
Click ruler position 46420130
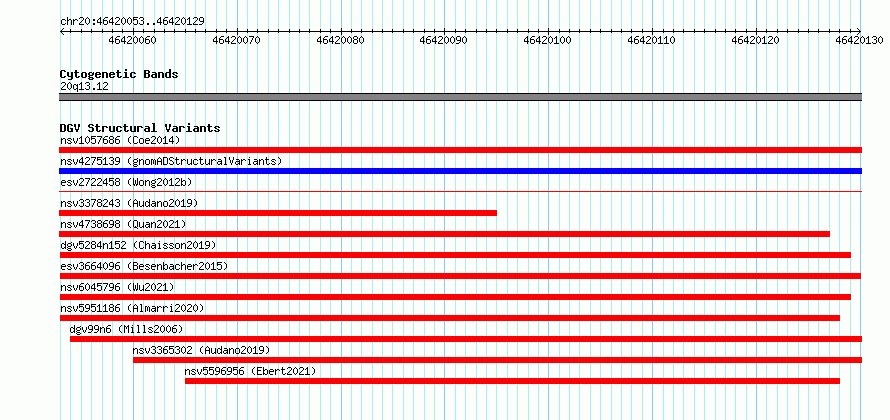coord(859,40)
